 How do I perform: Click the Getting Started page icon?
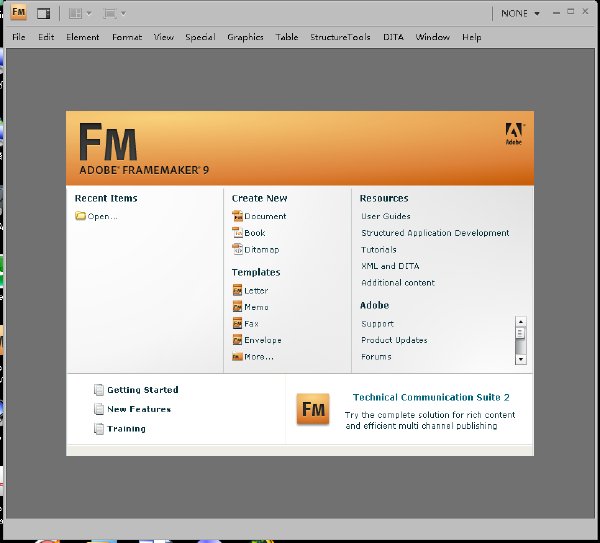[x=99, y=390]
